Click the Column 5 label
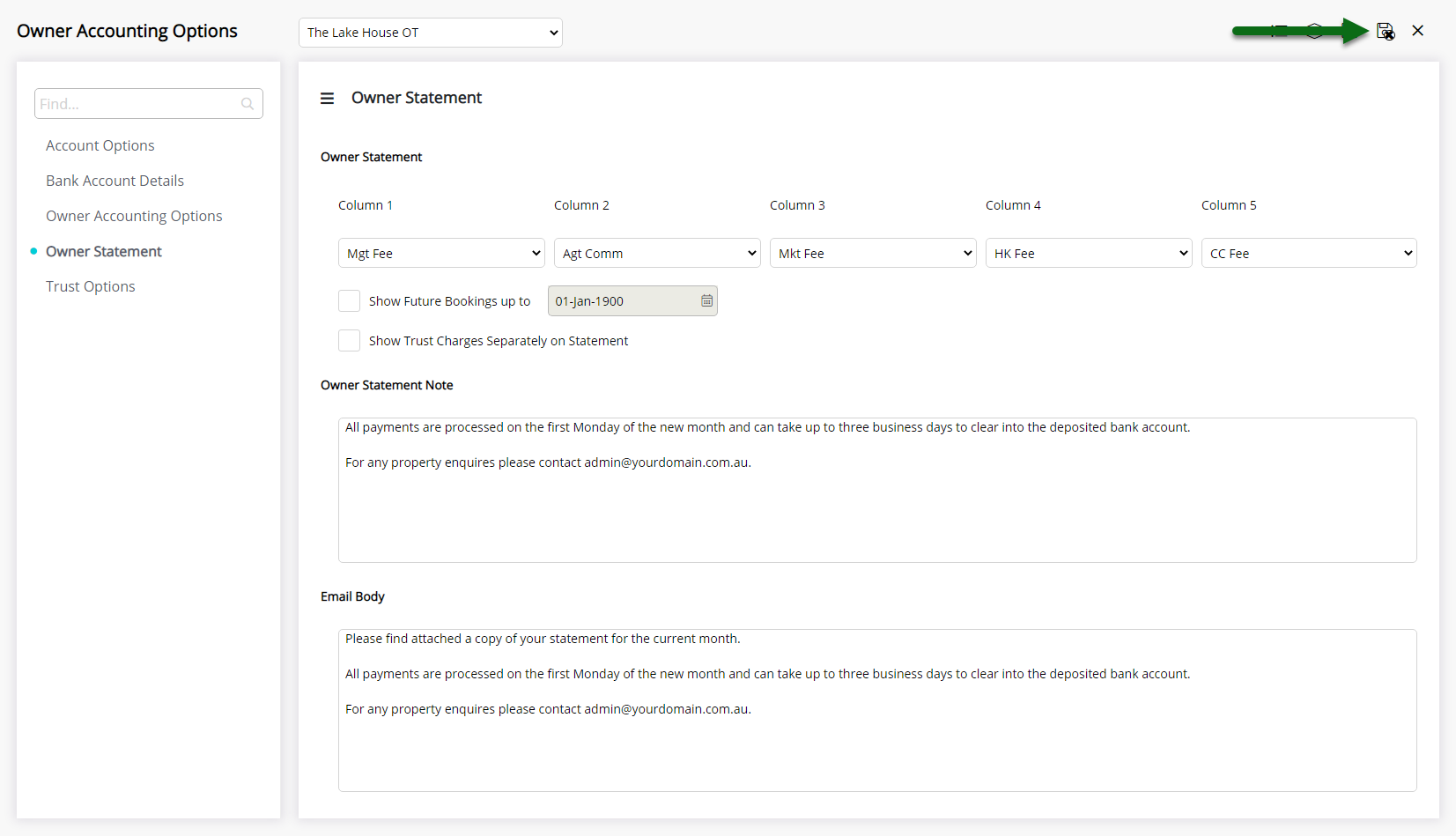Viewport: 1456px width, 836px height. (1229, 205)
